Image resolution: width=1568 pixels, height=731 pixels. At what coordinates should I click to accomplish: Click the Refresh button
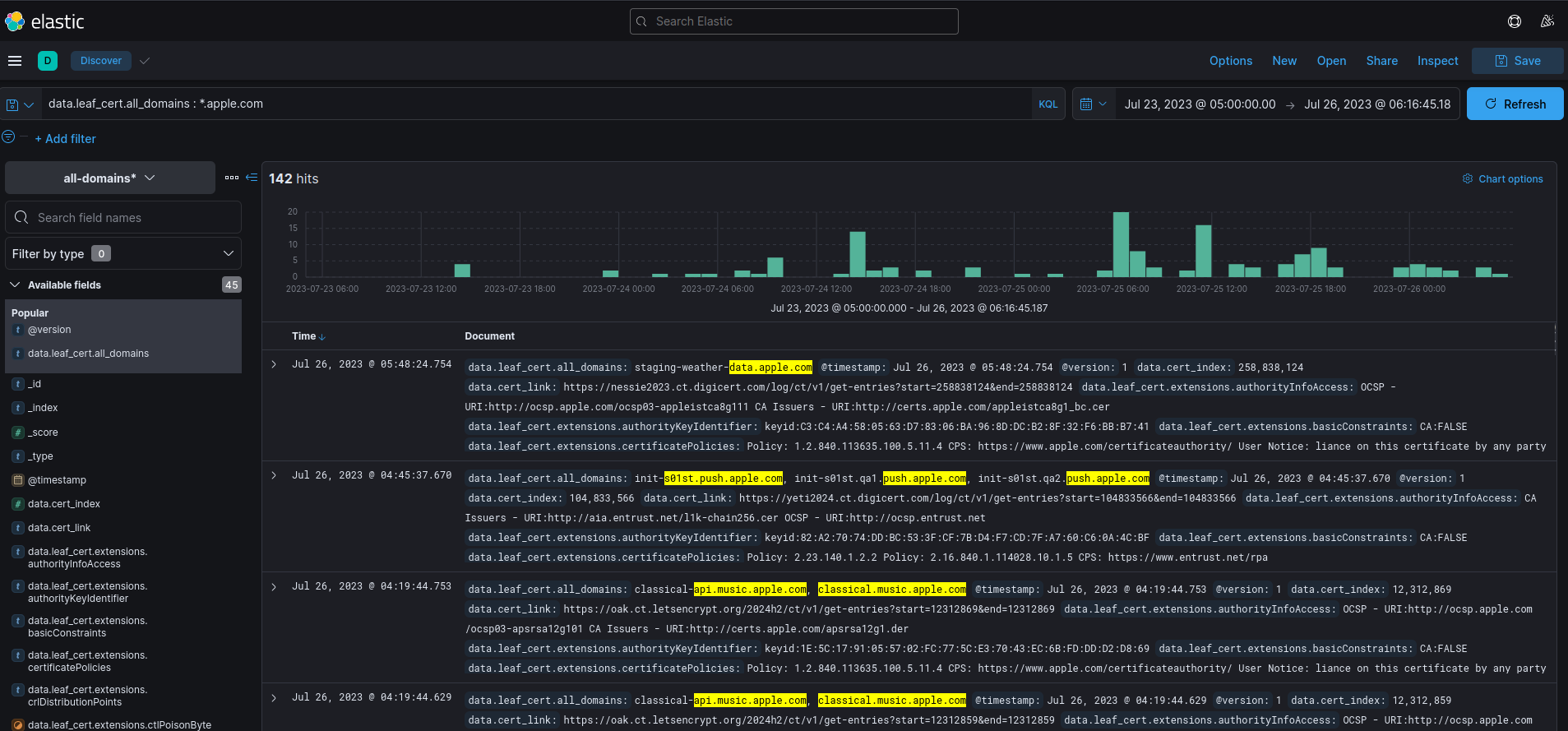coord(1515,104)
